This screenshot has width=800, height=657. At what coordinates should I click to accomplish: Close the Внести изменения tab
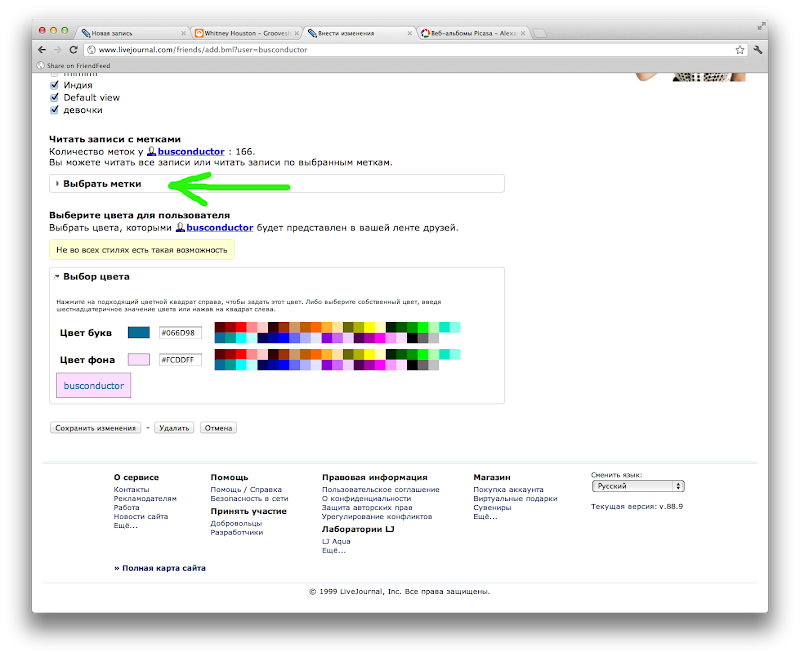(x=410, y=33)
